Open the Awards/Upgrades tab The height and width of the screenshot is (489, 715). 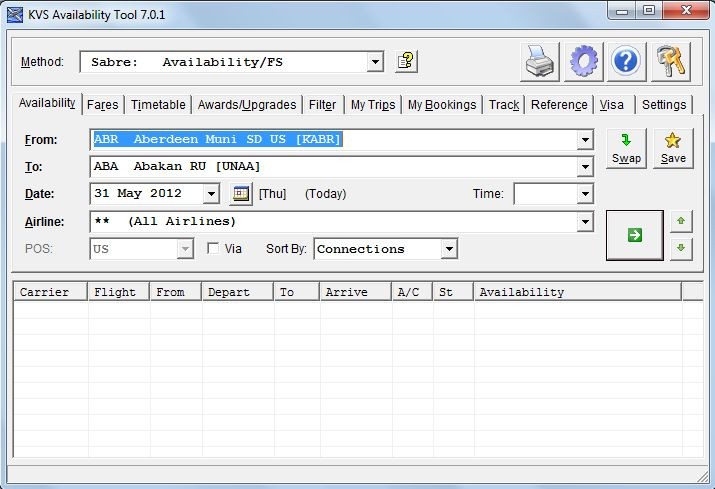[x=247, y=105]
